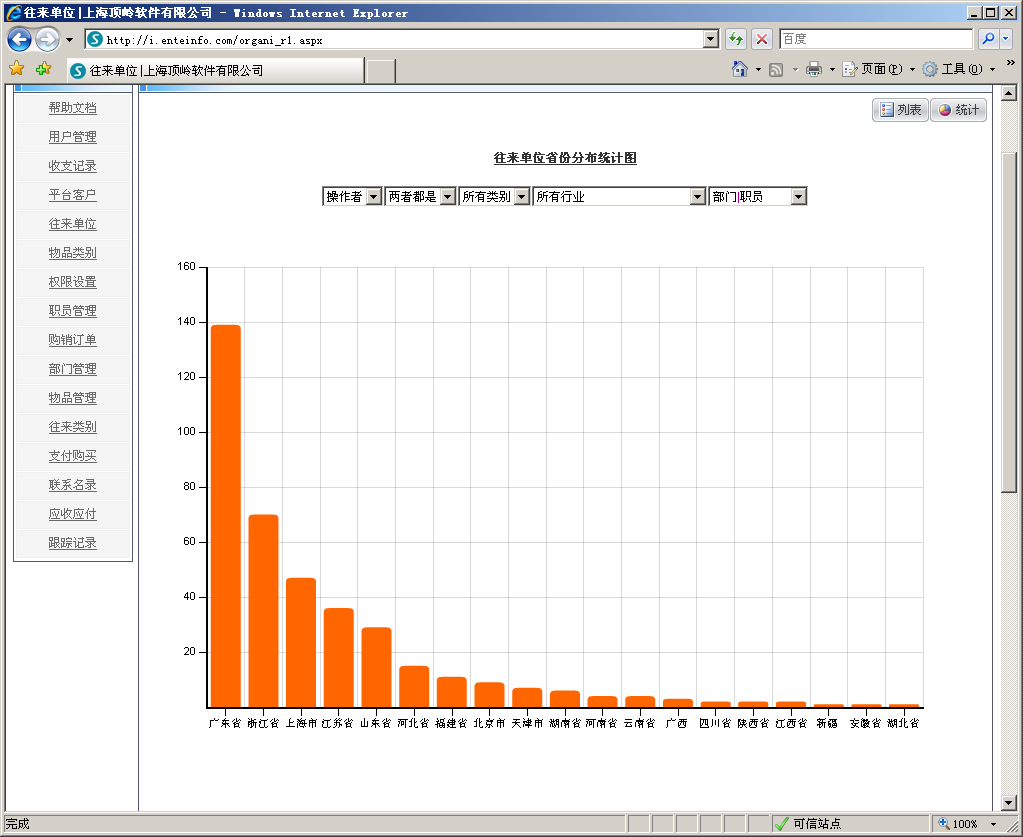
Task: Click the search magnifier icon
Action: point(988,39)
